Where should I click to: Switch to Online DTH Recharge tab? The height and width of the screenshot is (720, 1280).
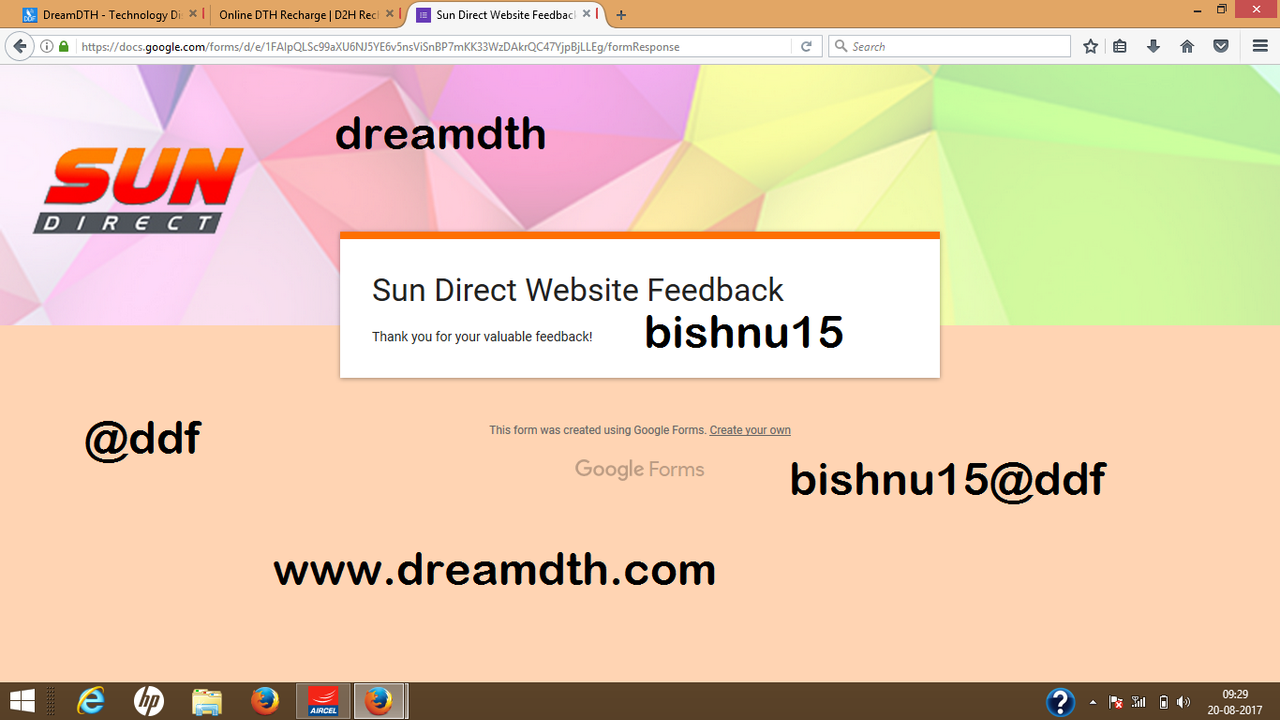click(x=305, y=15)
